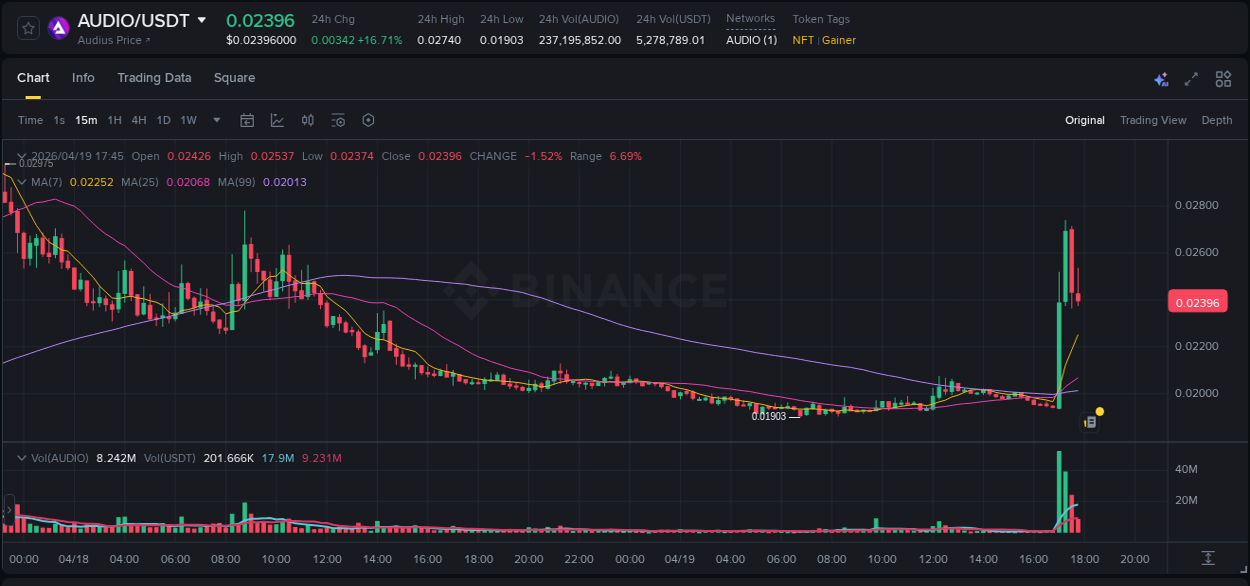This screenshot has width=1250, height=586.
Task: Open the extra timeframes dropdown arrow
Action: (214, 120)
